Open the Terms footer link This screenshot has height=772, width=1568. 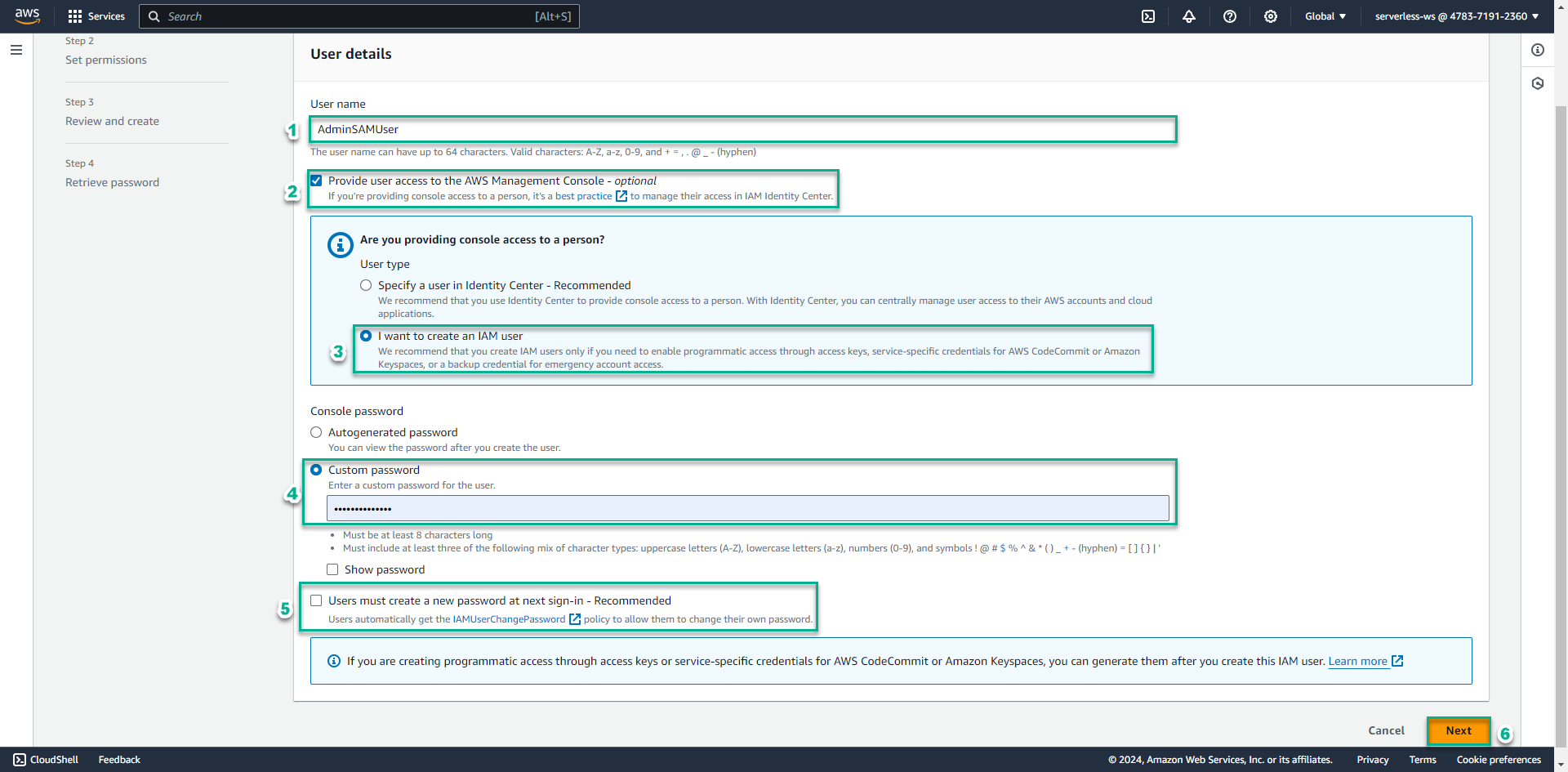1423,760
